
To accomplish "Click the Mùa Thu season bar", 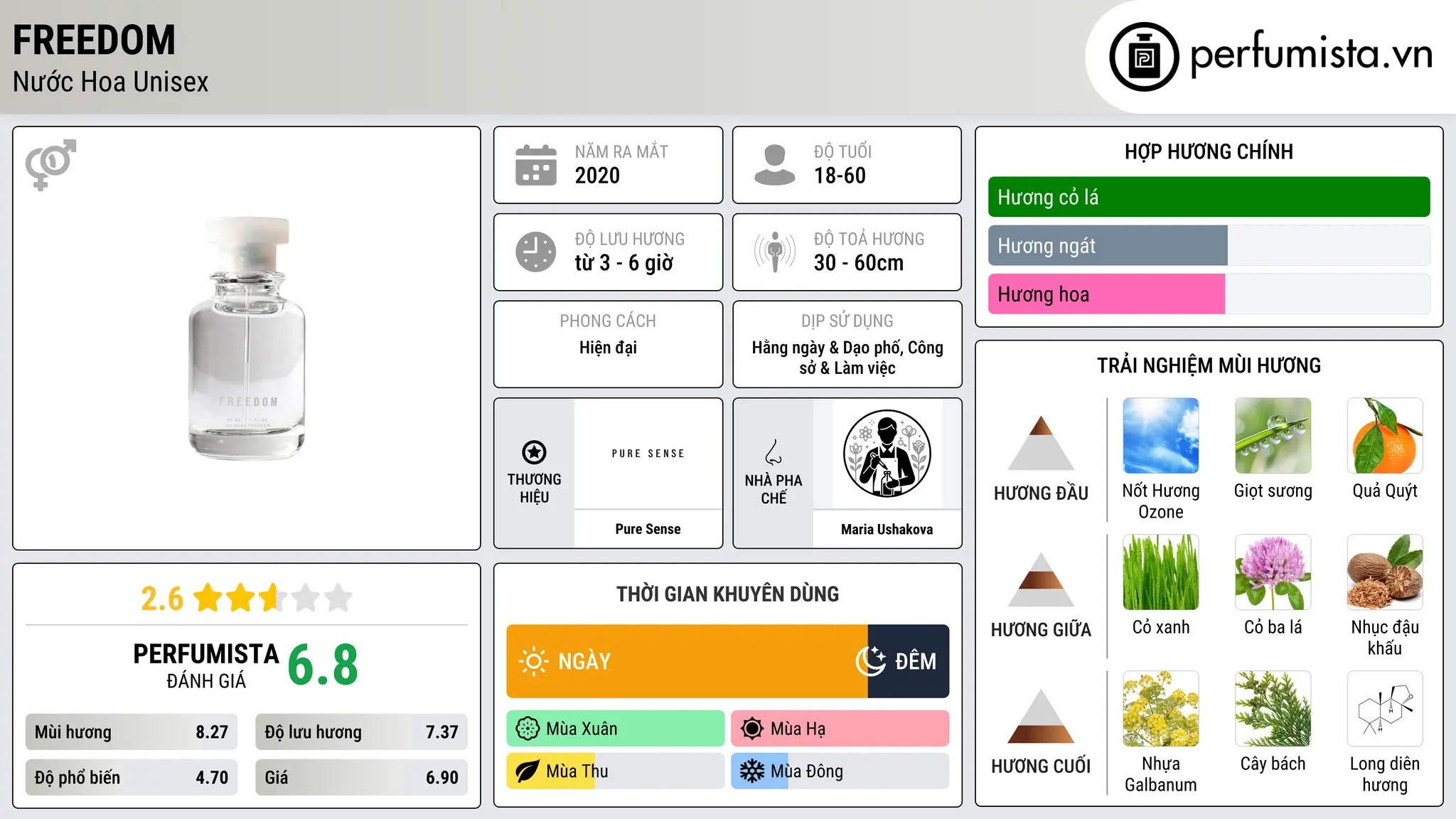I will (616, 771).
